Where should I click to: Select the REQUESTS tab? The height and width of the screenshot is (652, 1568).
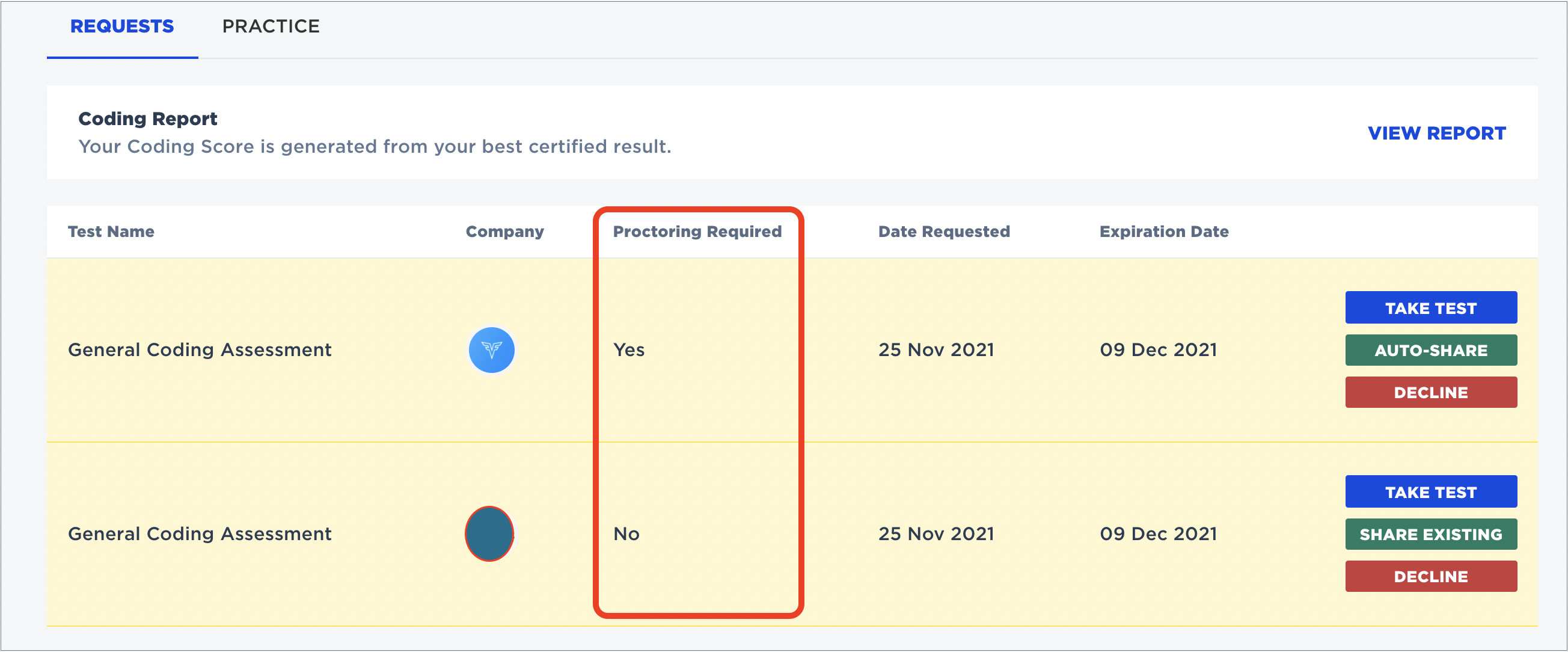(121, 26)
